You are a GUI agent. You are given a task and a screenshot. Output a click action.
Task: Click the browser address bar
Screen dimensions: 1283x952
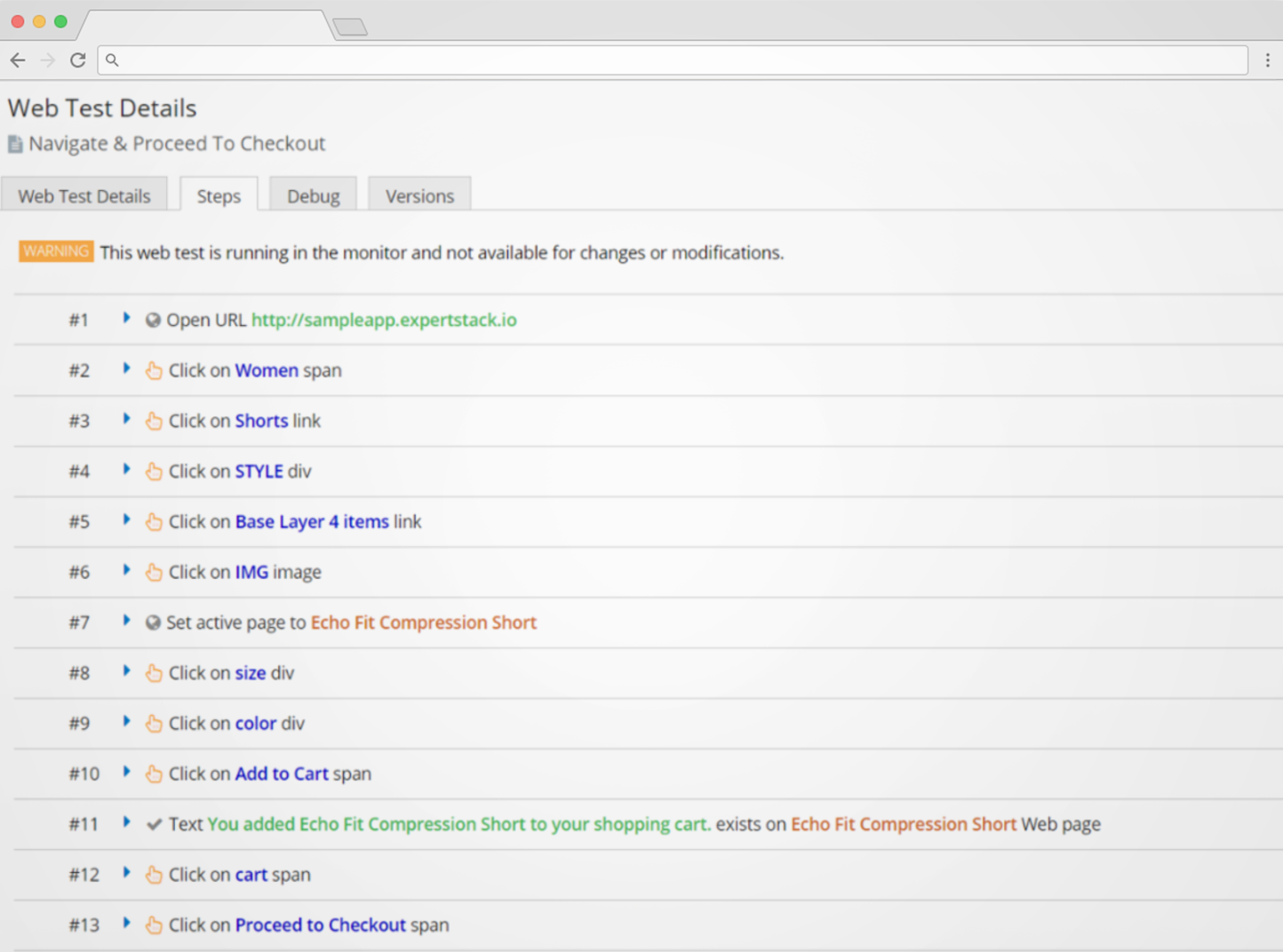[x=675, y=60]
